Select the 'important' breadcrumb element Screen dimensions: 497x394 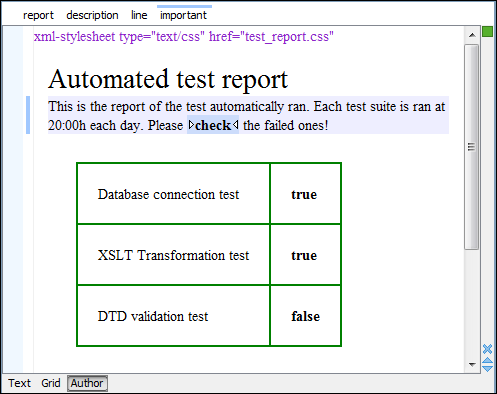(183, 15)
